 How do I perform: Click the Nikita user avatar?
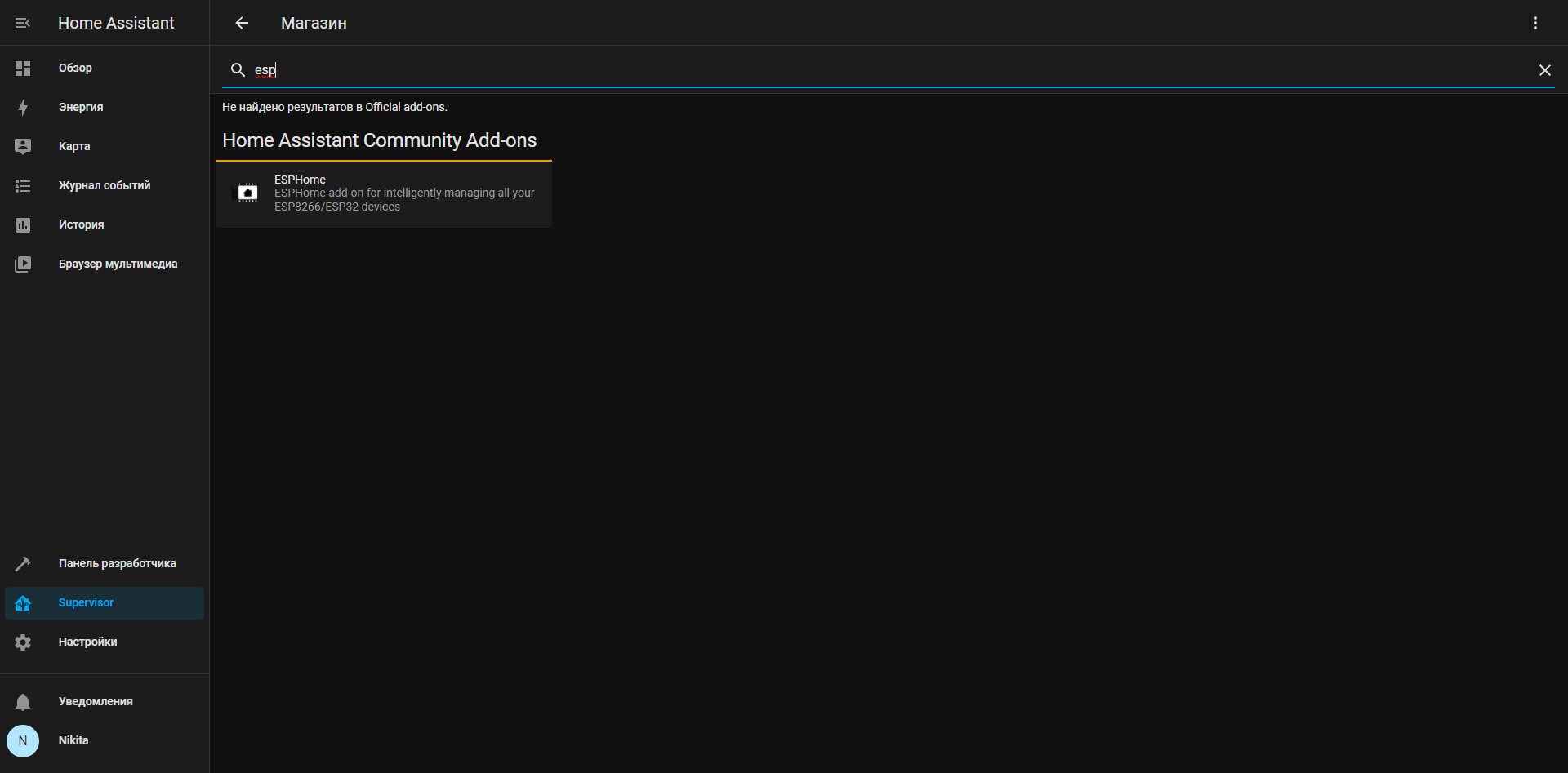(x=23, y=741)
